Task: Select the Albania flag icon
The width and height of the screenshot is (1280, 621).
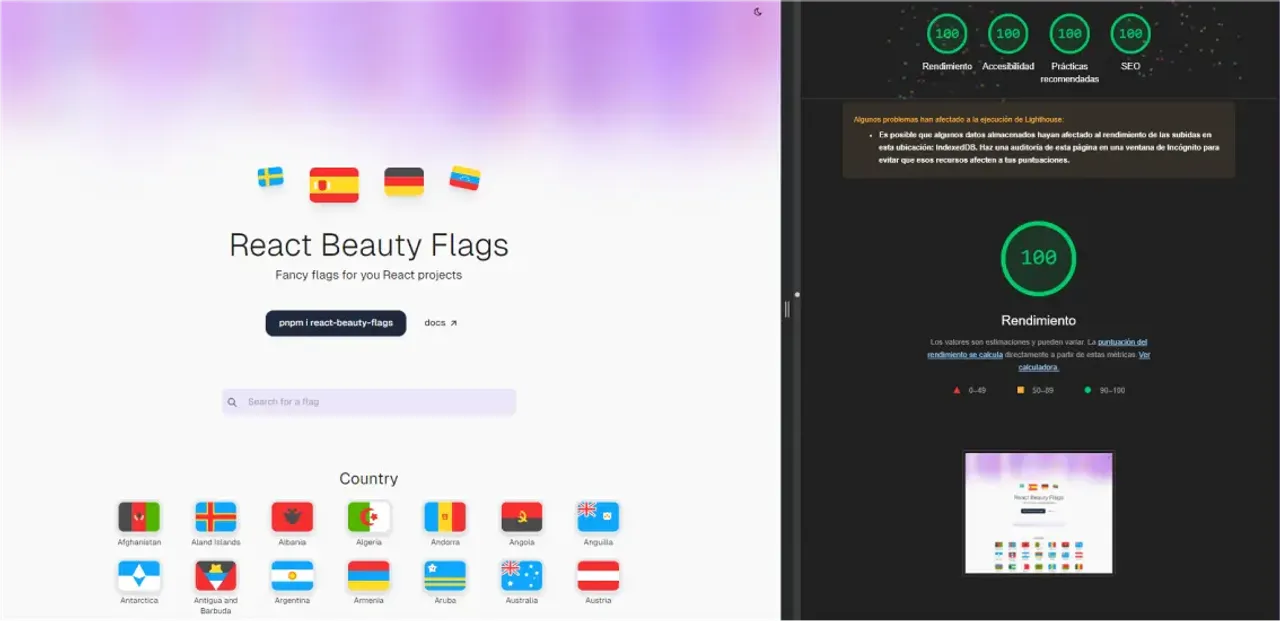Action: click(x=292, y=517)
